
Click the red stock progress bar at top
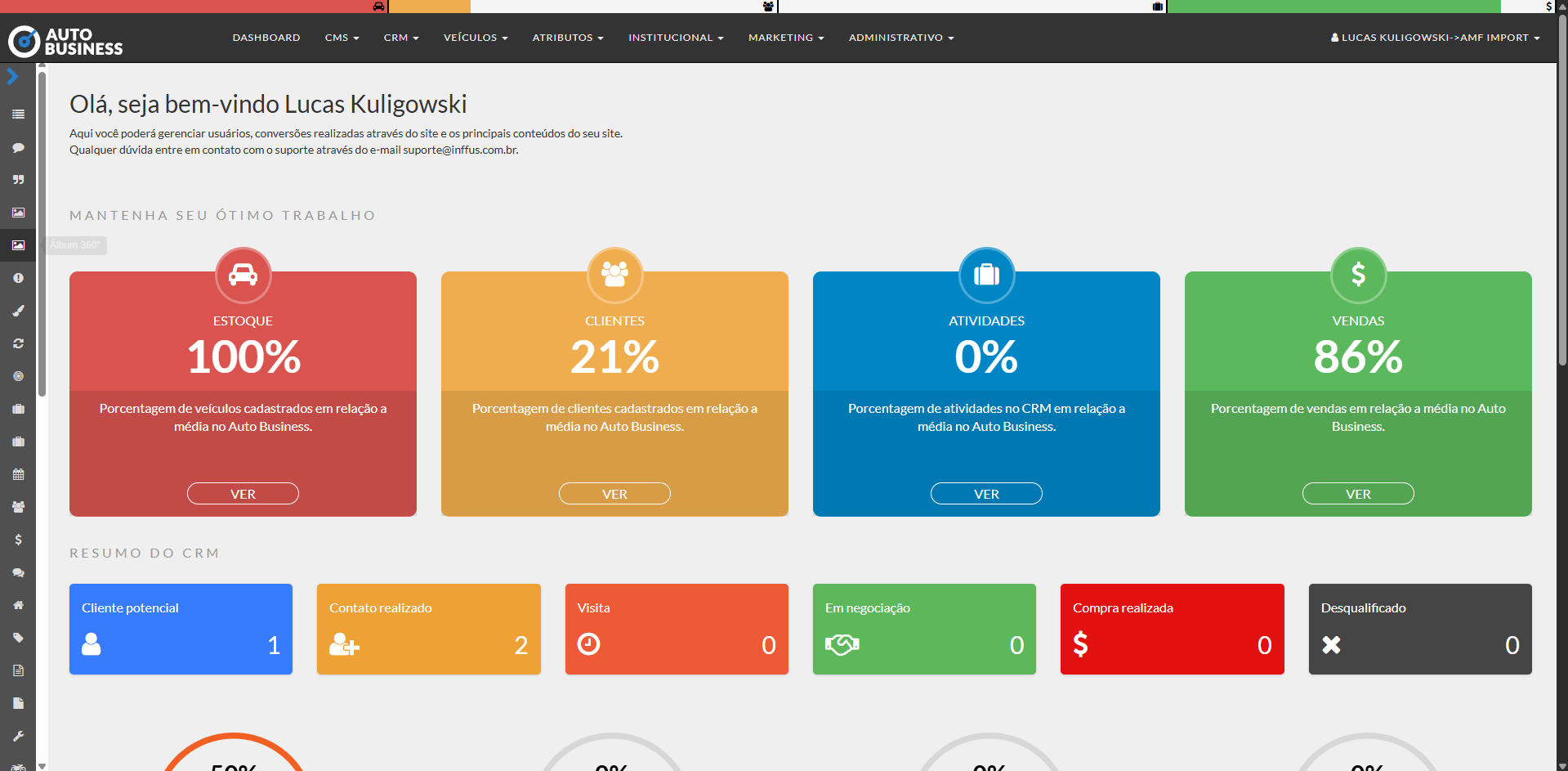pos(194,7)
